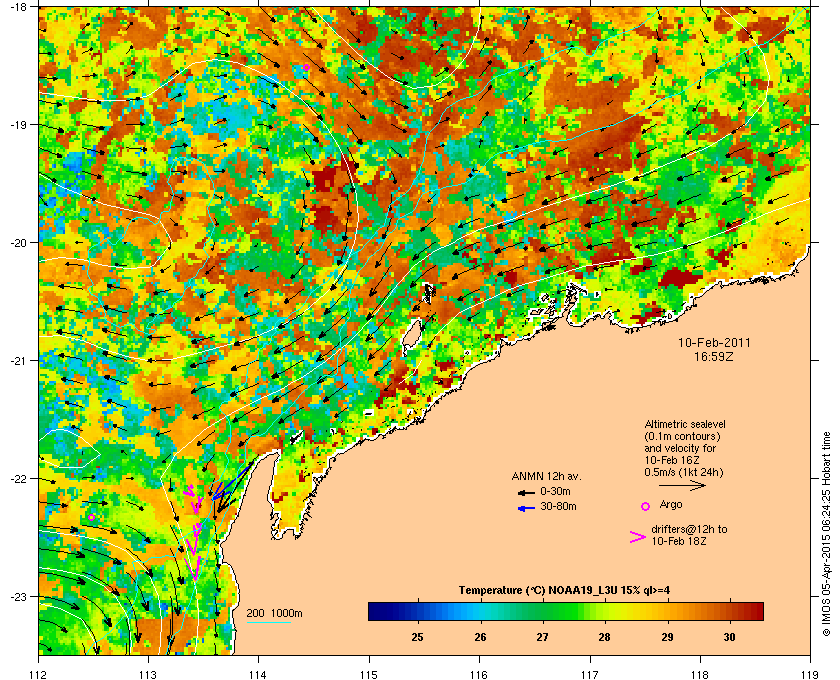Click the Argo float marker near 22.3S 112.5E
840x680 pixels.
(x=92, y=517)
